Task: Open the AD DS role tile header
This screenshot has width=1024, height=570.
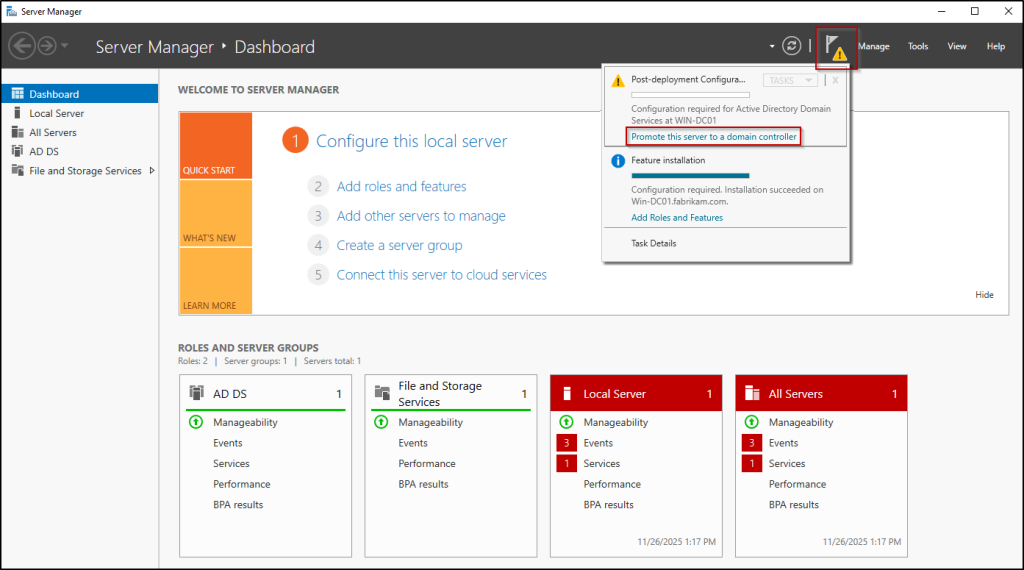Action: click(265, 394)
